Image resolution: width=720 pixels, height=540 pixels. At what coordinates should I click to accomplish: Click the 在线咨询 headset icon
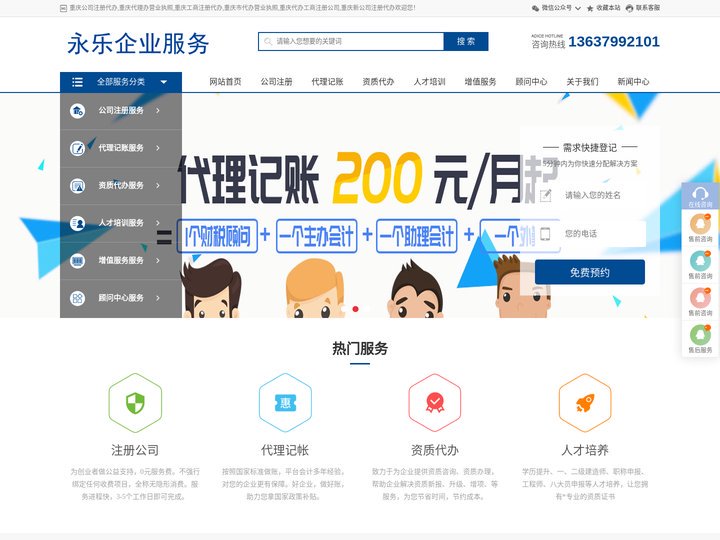tap(700, 193)
